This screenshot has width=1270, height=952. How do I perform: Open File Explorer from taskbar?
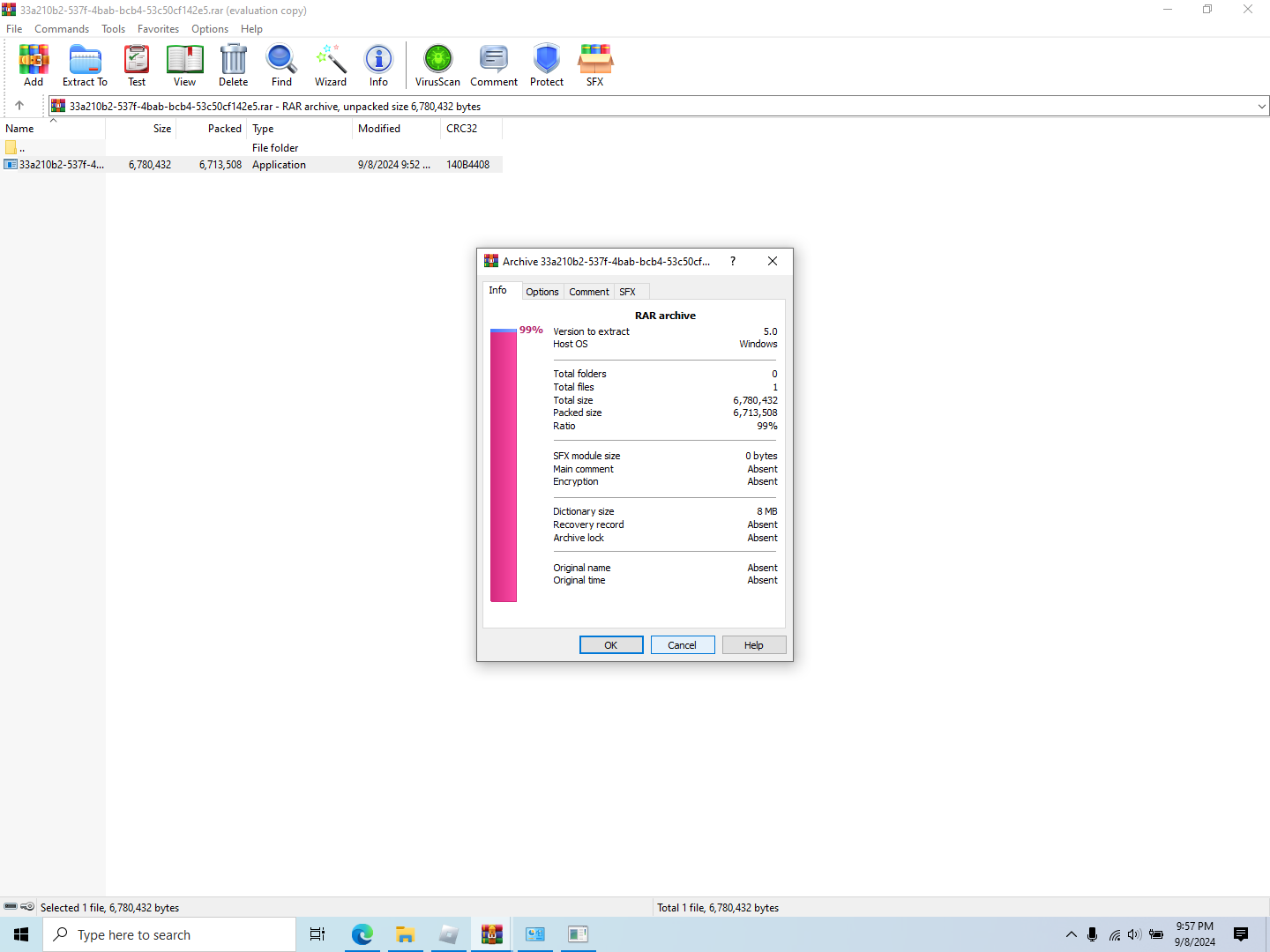pos(405,934)
